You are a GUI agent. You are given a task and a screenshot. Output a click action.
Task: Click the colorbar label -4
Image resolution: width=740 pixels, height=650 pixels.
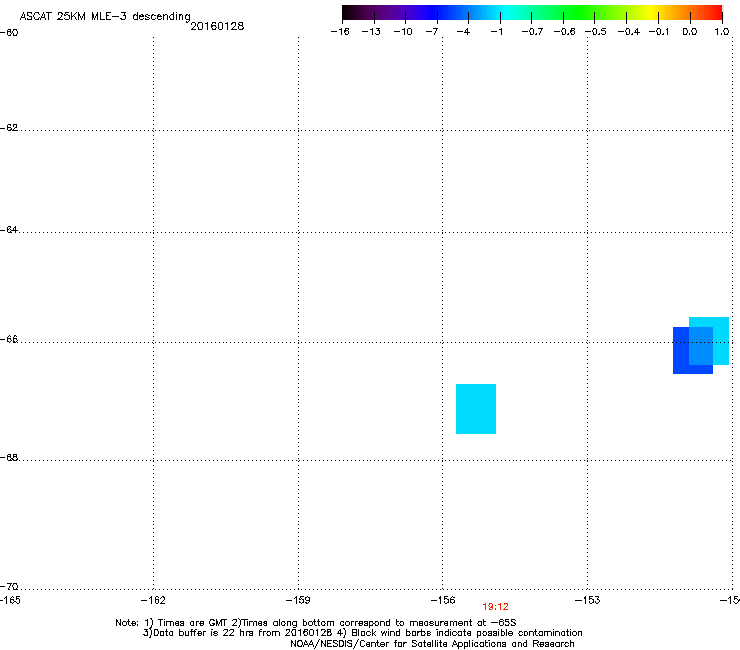pos(463,32)
